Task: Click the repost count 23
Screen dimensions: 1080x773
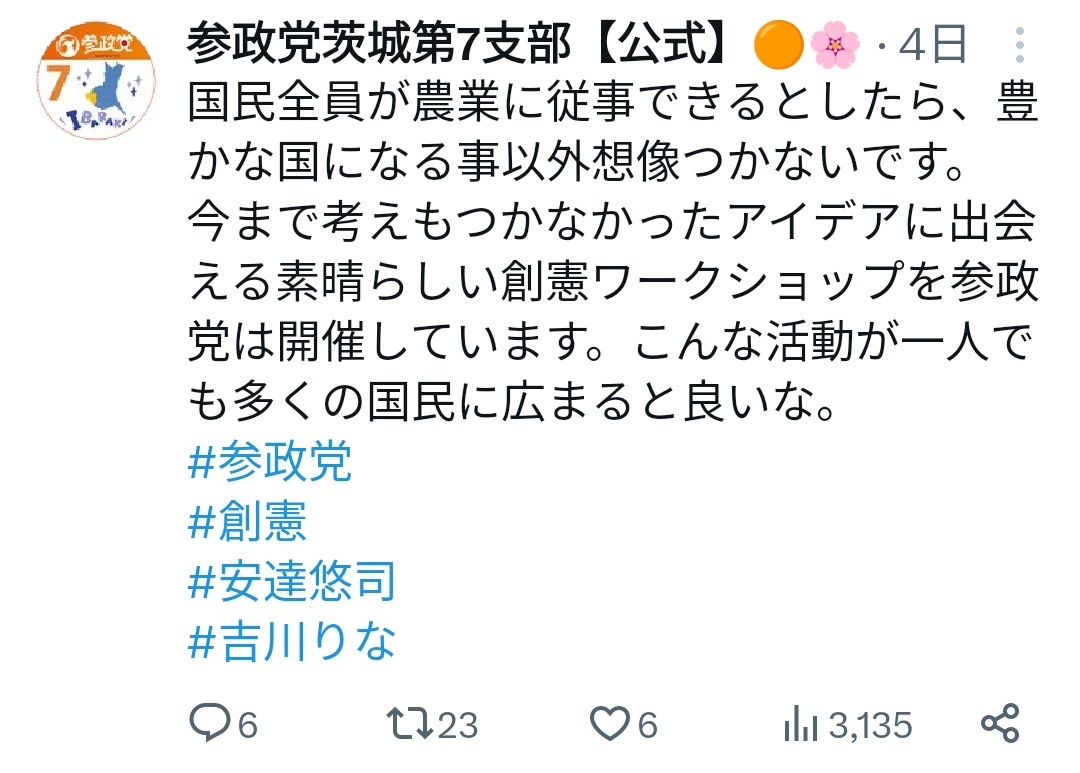Action: (x=457, y=725)
